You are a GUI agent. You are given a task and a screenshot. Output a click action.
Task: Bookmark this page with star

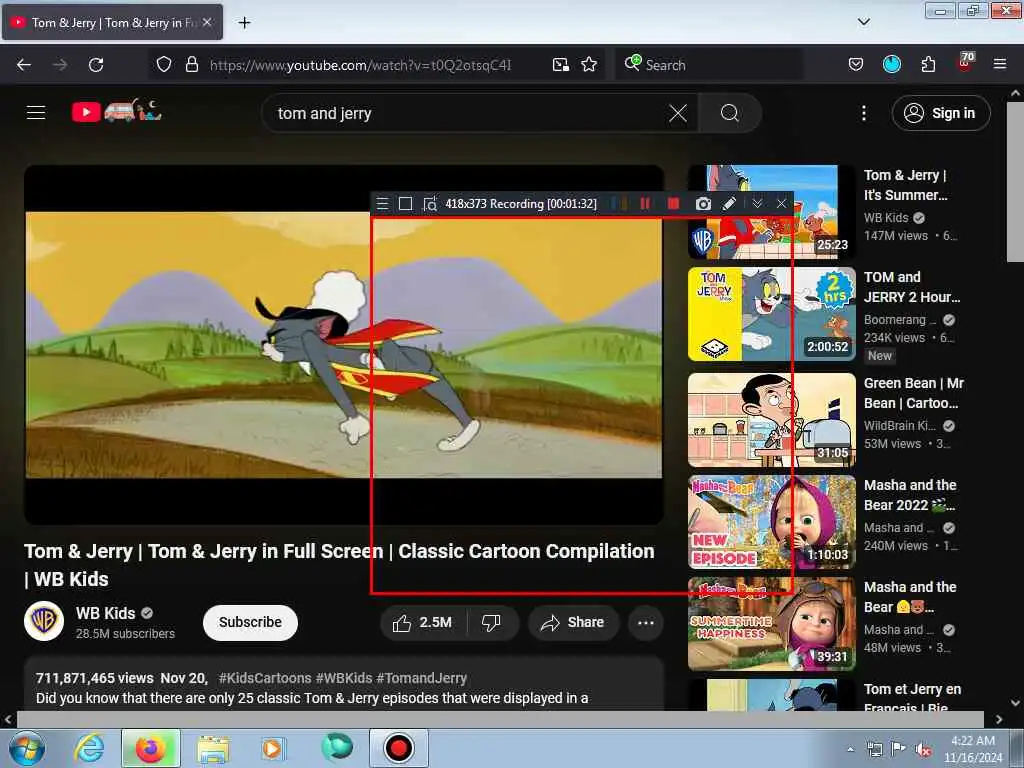589,65
